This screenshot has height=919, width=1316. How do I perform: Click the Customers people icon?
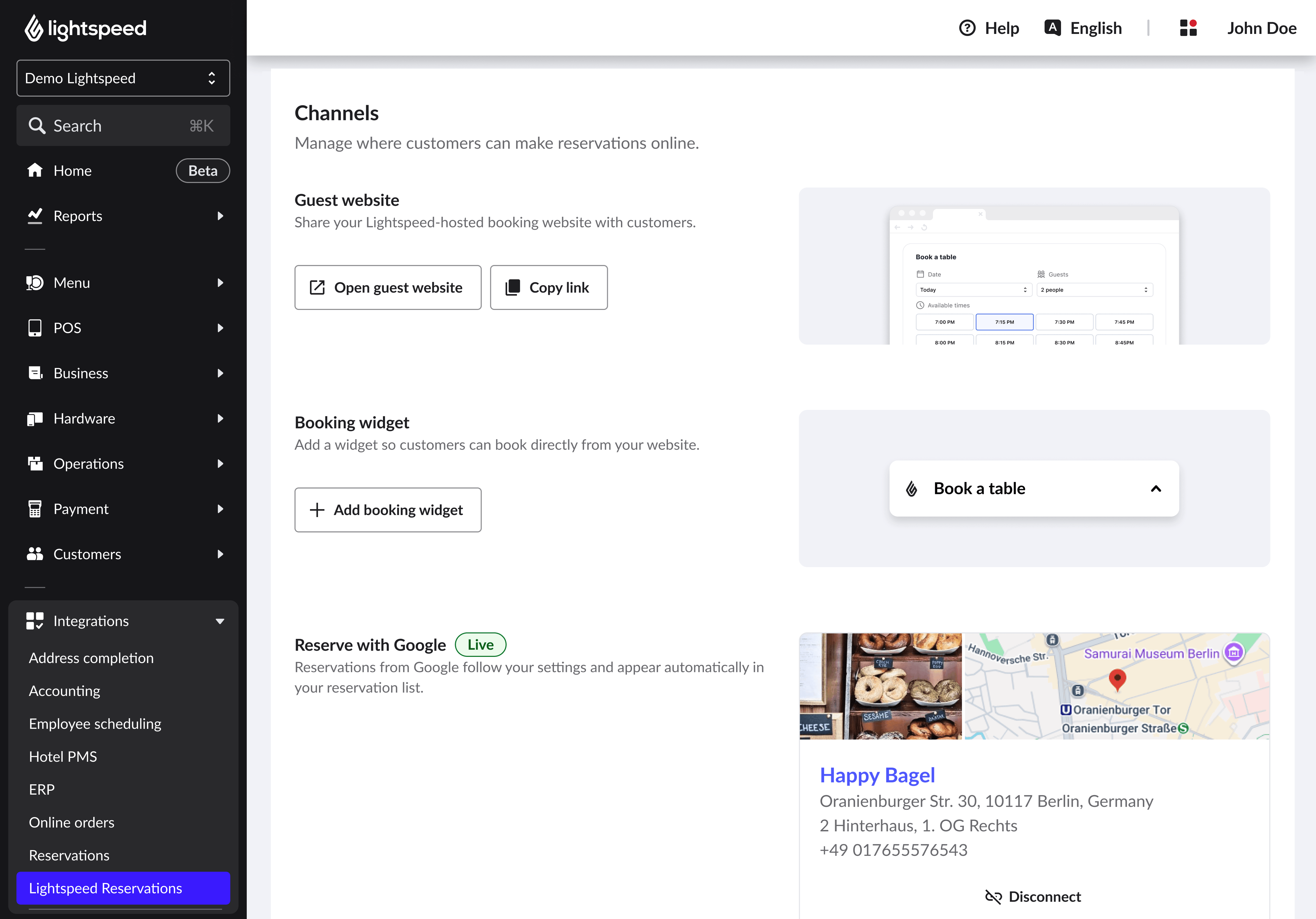coord(35,554)
